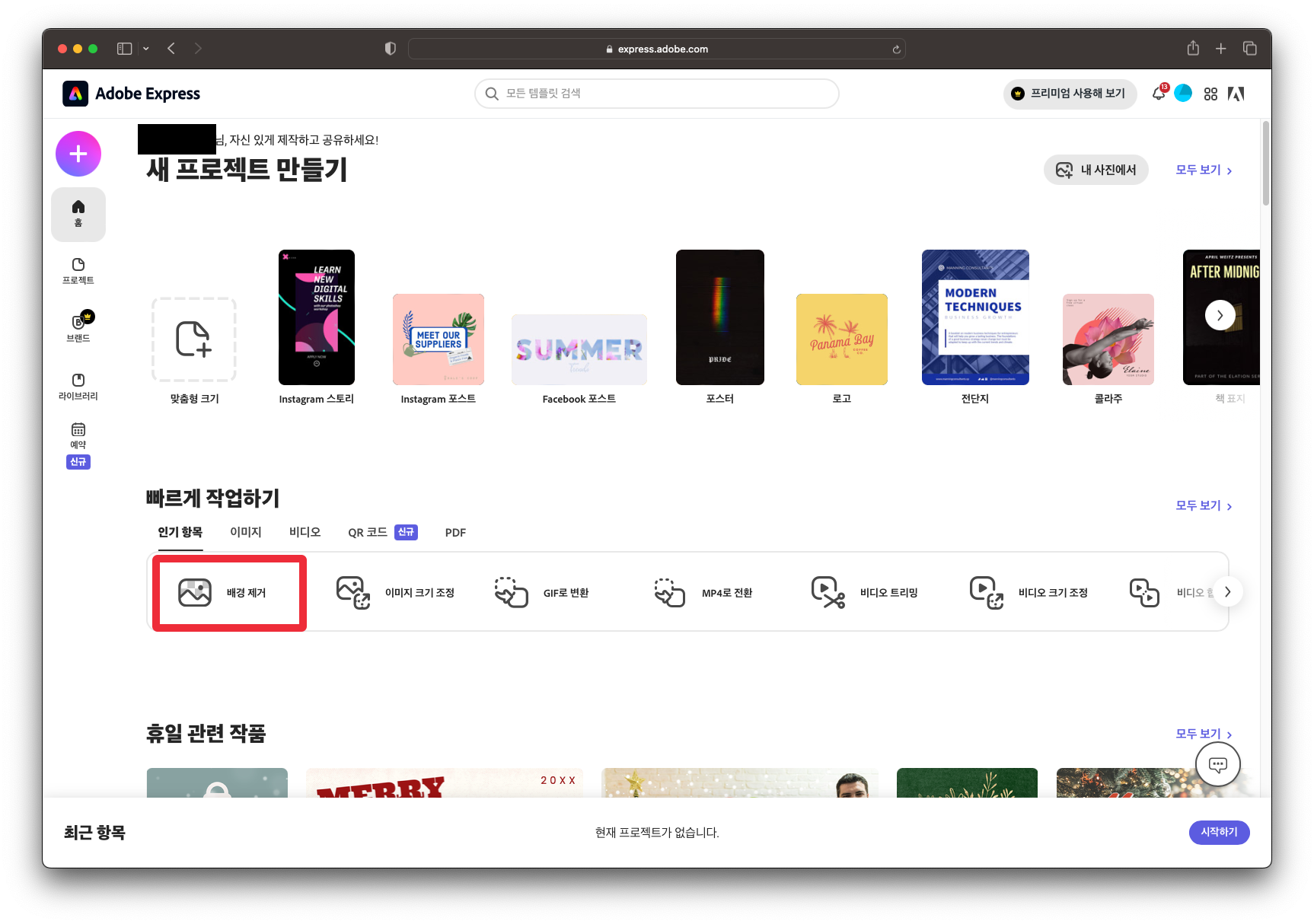The width and height of the screenshot is (1314, 924).
Task: Click the Safari share icon
Action: point(1193,49)
